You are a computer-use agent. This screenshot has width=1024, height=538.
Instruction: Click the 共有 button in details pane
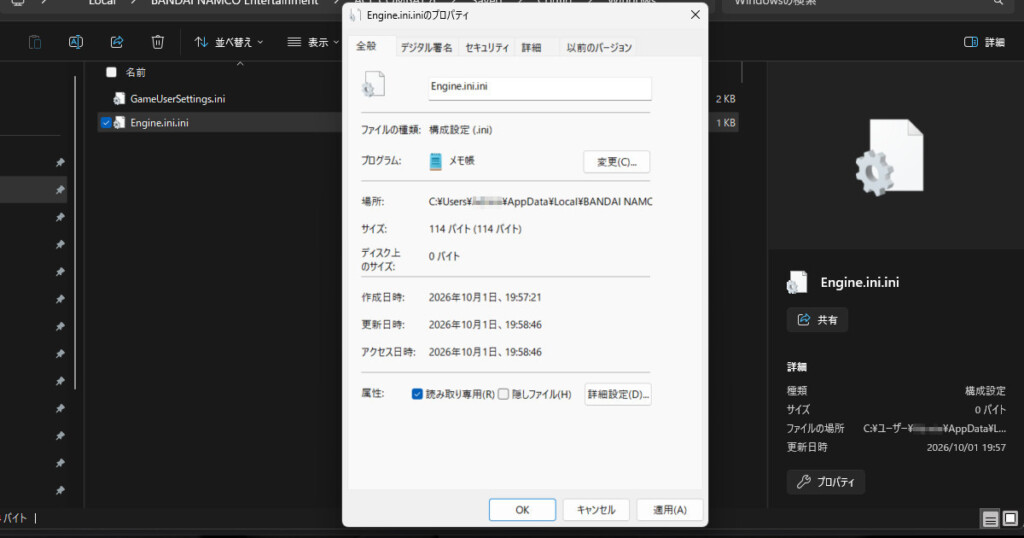pyautogui.click(x=817, y=320)
